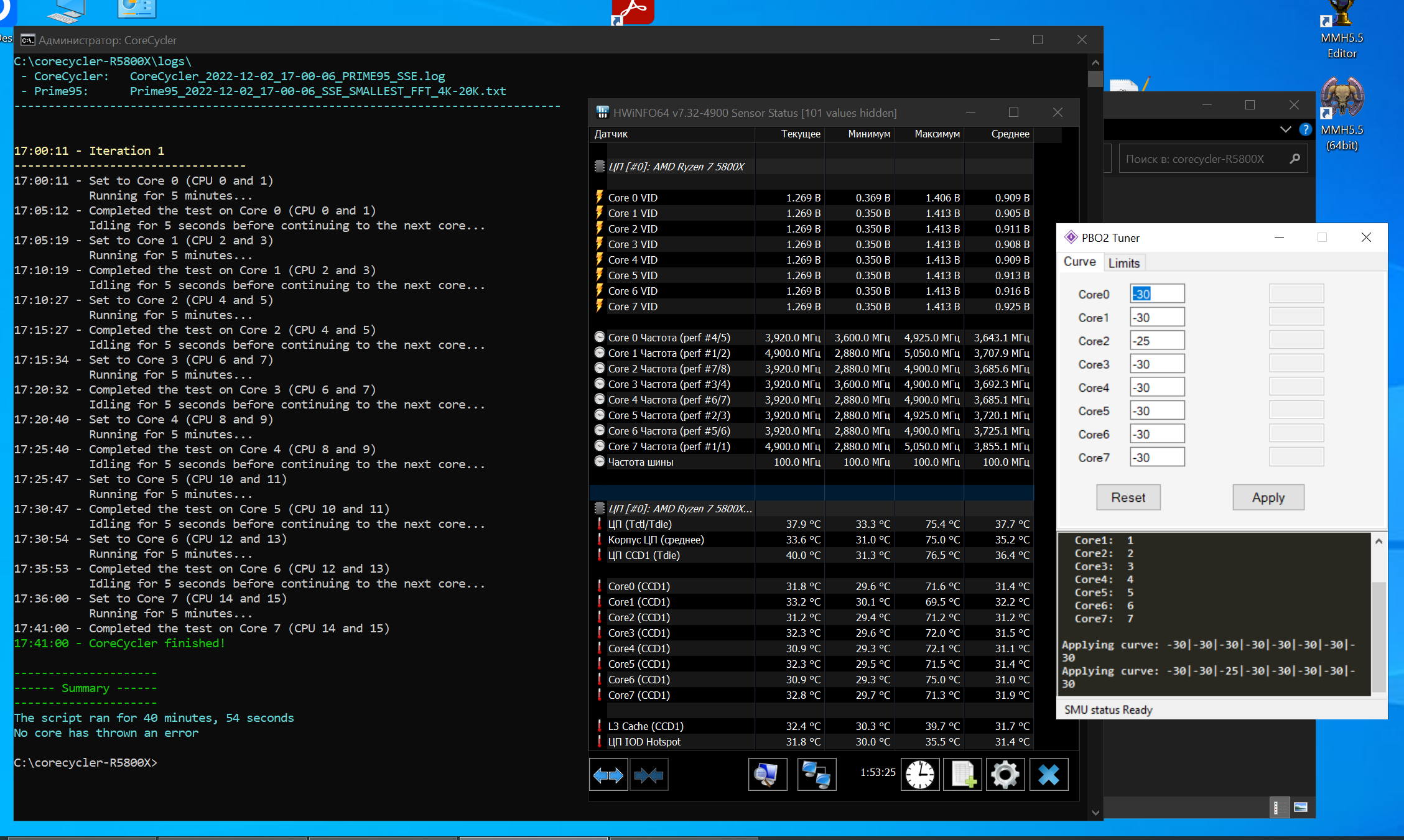Expand the chevron next to help icon
Screen dimensions: 1404x840
[1285, 129]
